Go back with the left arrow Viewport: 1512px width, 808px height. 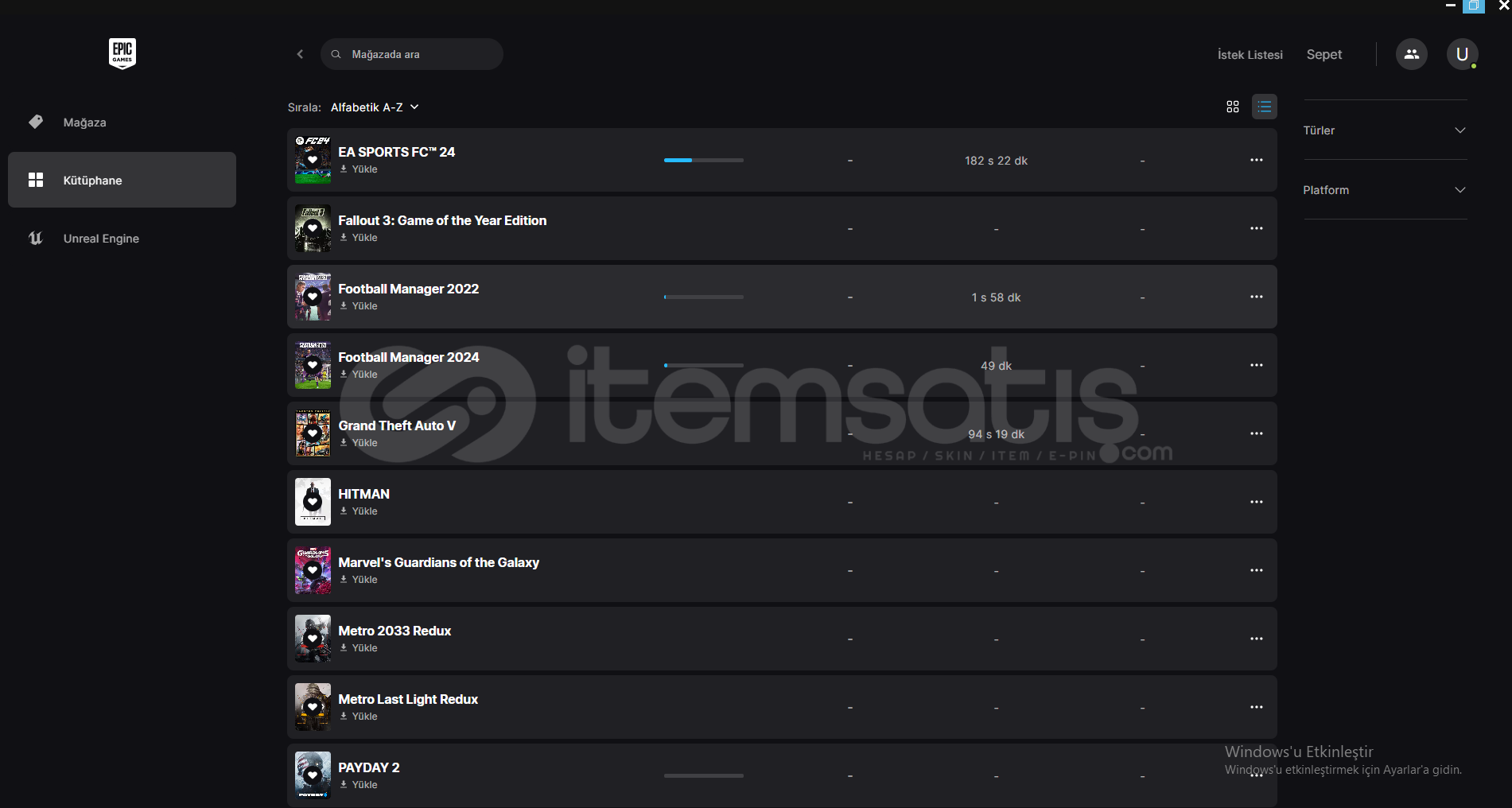(x=300, y=54)
